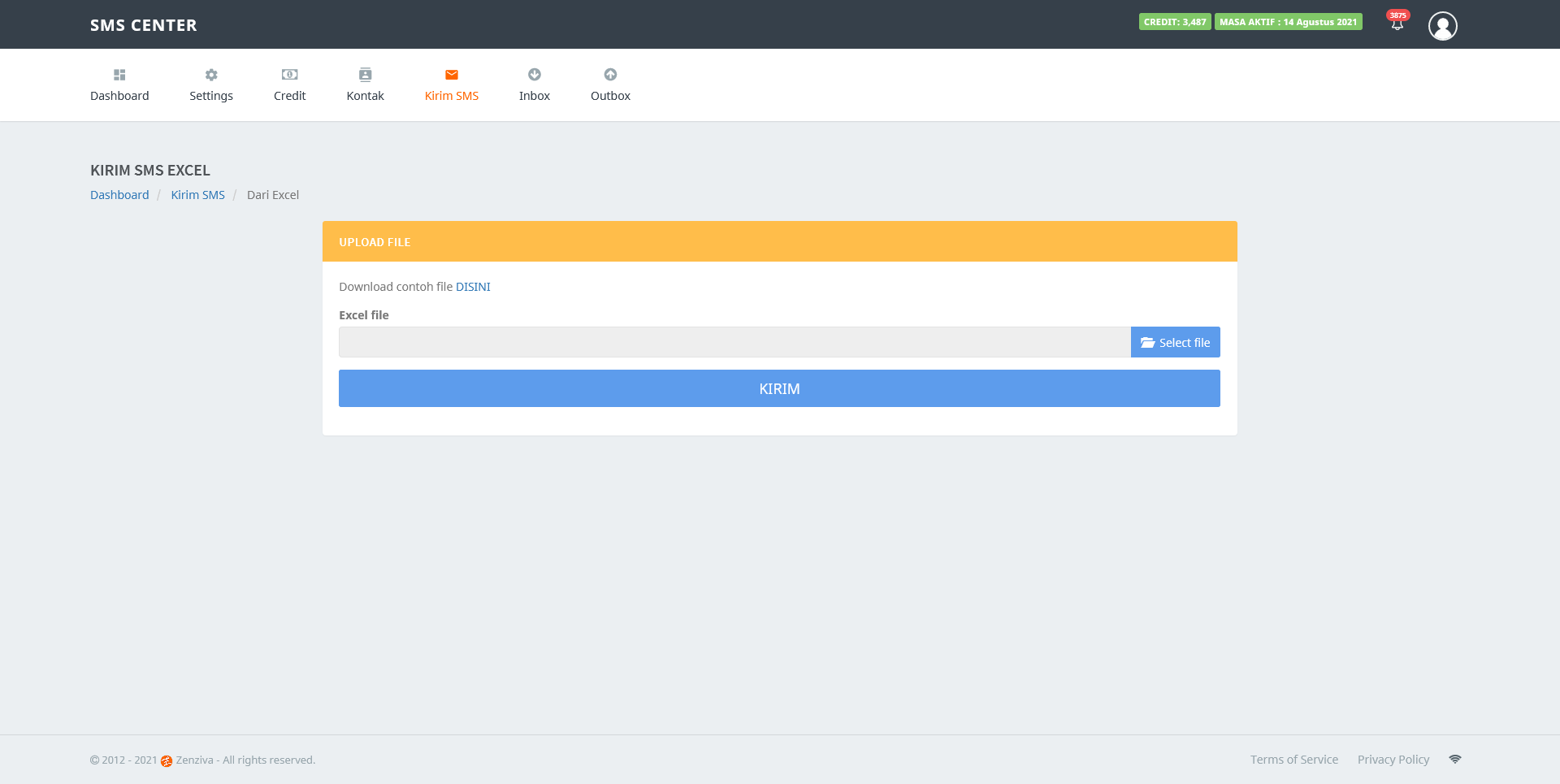1560x784 pixels.
Task: Click the Excel file input field
Action: point(734,342)
